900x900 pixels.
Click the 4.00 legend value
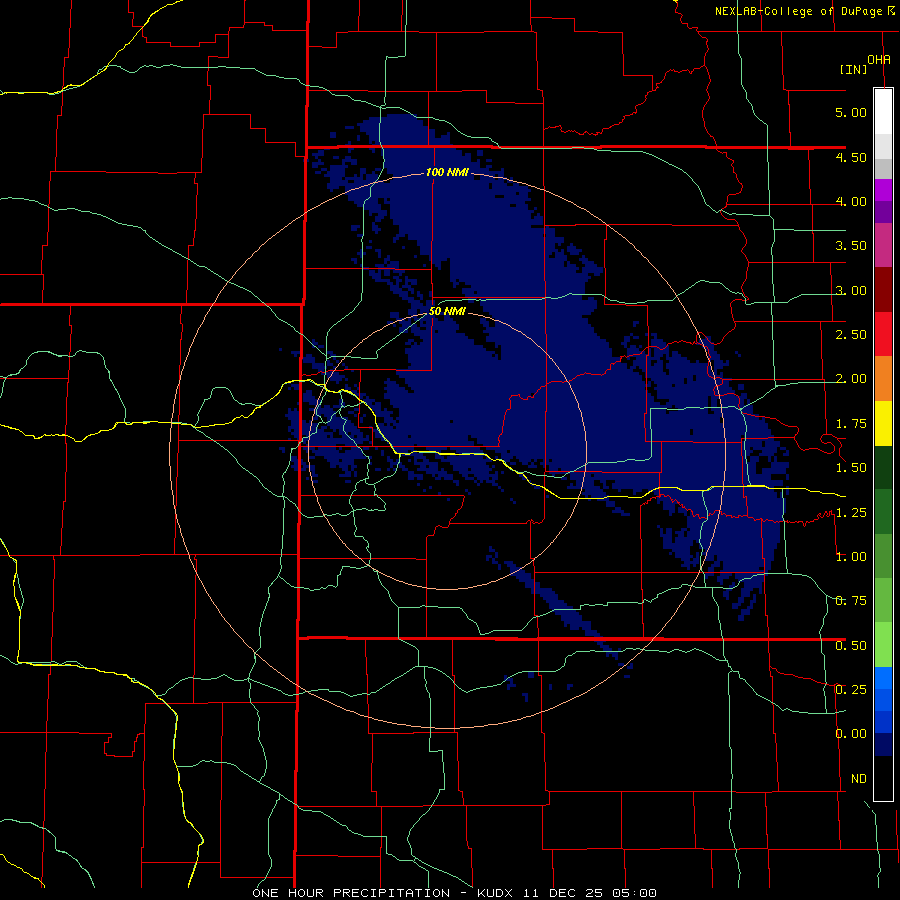[851, 201]
